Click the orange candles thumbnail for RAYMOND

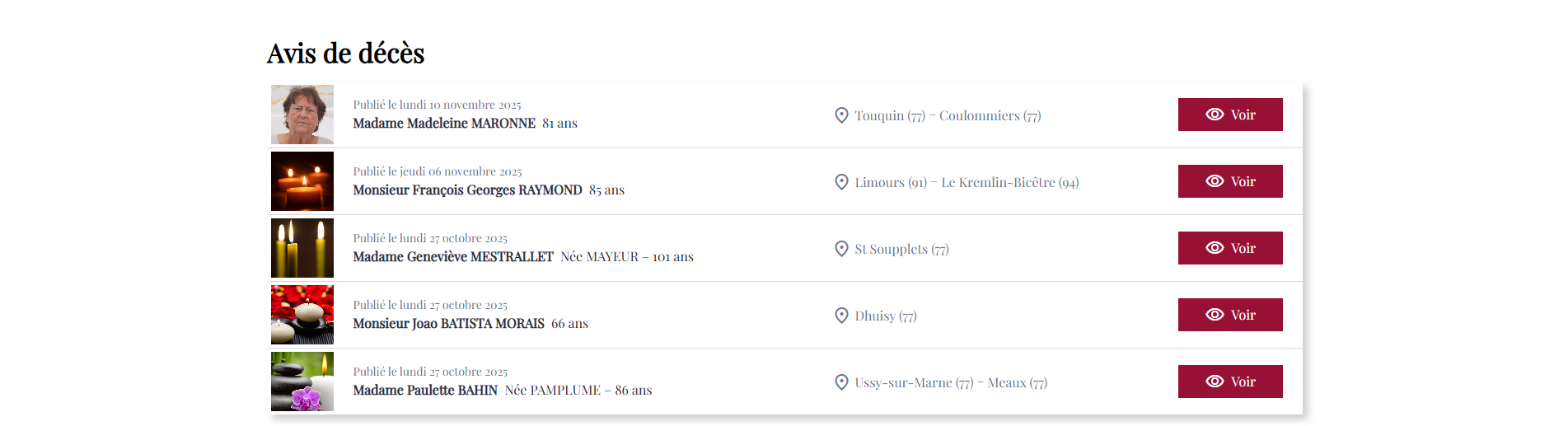(x=302, y=181)
